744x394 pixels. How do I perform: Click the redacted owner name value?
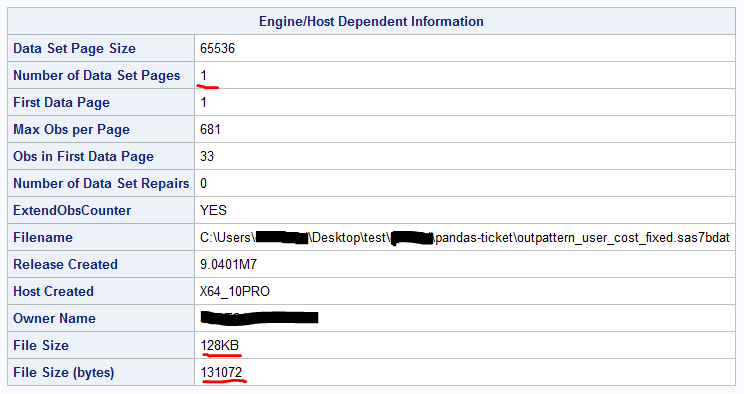pos(259,318)
